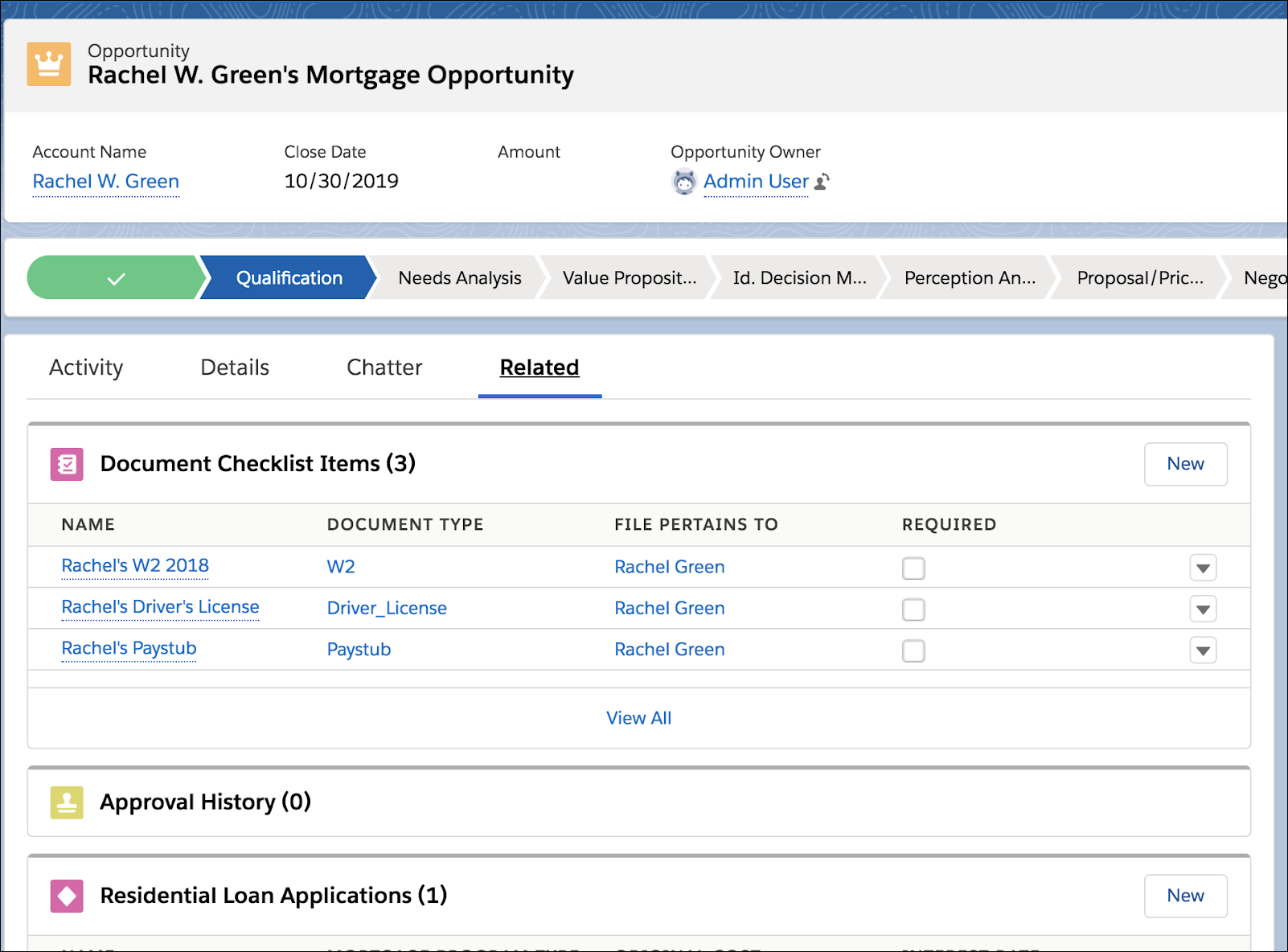Open Rachel's Paystub checklist item
The width and height of the screenshot is (1288, 952).
point(129,648)
